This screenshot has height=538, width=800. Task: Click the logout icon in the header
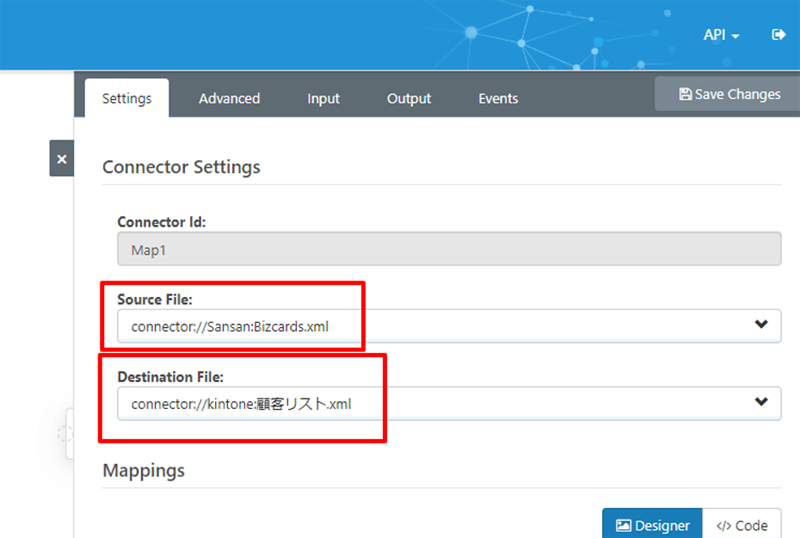point(779,35)
